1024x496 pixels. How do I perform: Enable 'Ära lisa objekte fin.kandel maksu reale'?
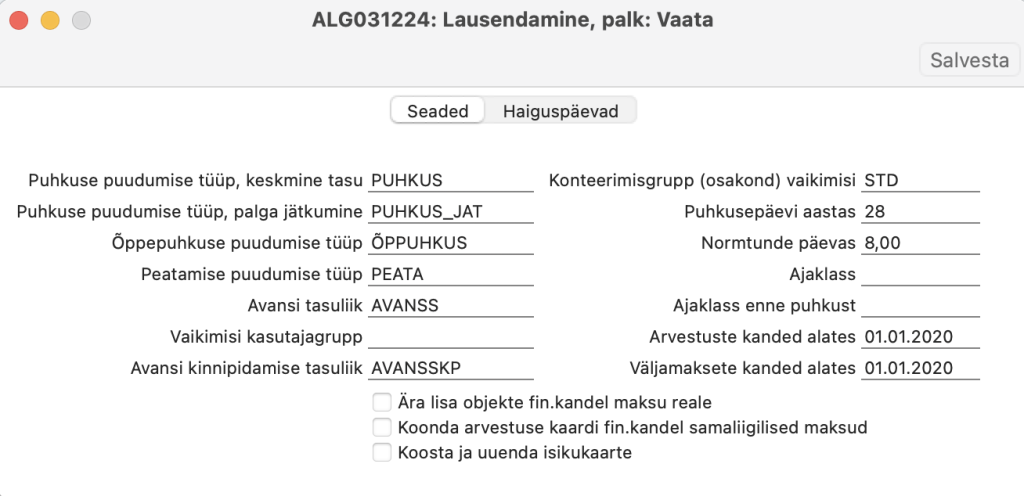pos(381,403)
